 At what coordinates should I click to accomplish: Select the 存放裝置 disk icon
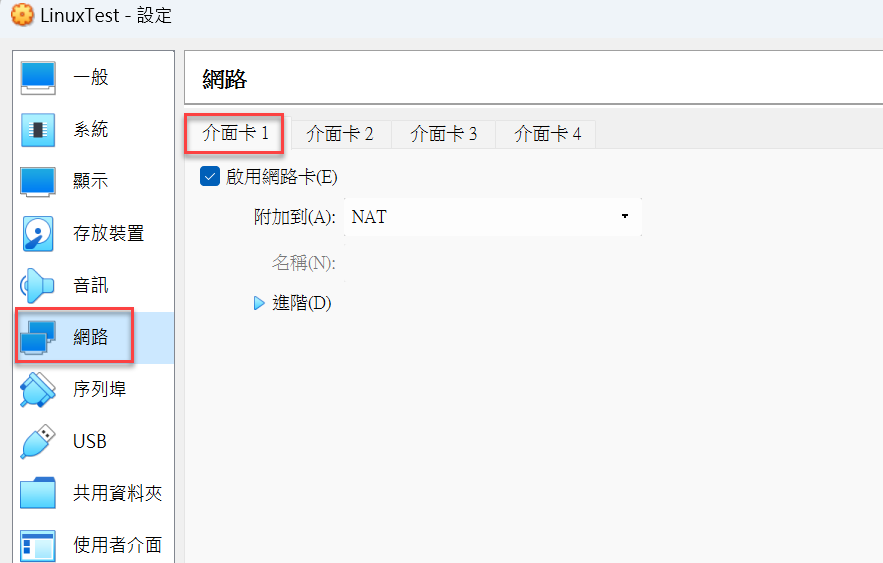(38, 234)
